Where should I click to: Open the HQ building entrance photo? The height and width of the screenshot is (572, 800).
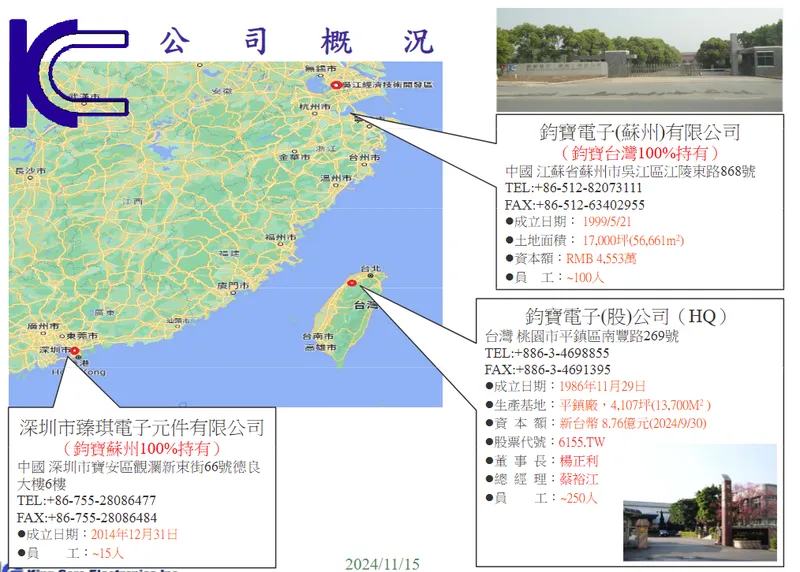point(700,503)
